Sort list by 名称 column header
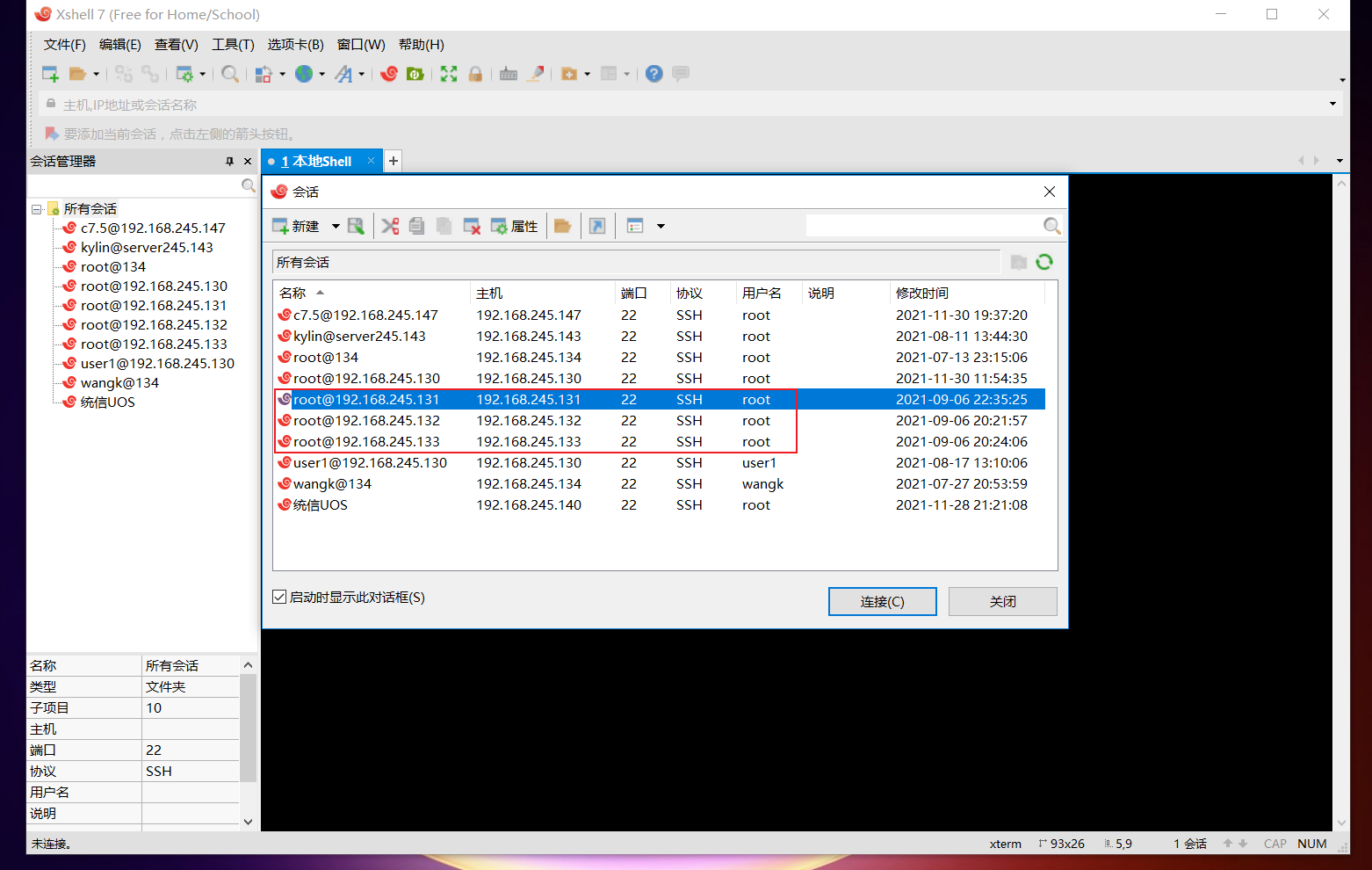 pos(372,293)
